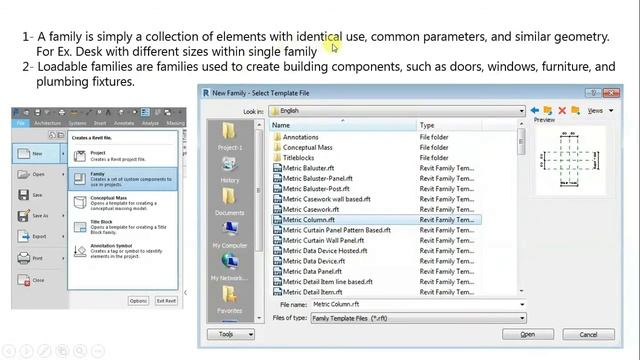640x360 pixels.
Task: Select Metric Curtain Panel Pattern Based.rft
Action: click(x=332, y=230)
